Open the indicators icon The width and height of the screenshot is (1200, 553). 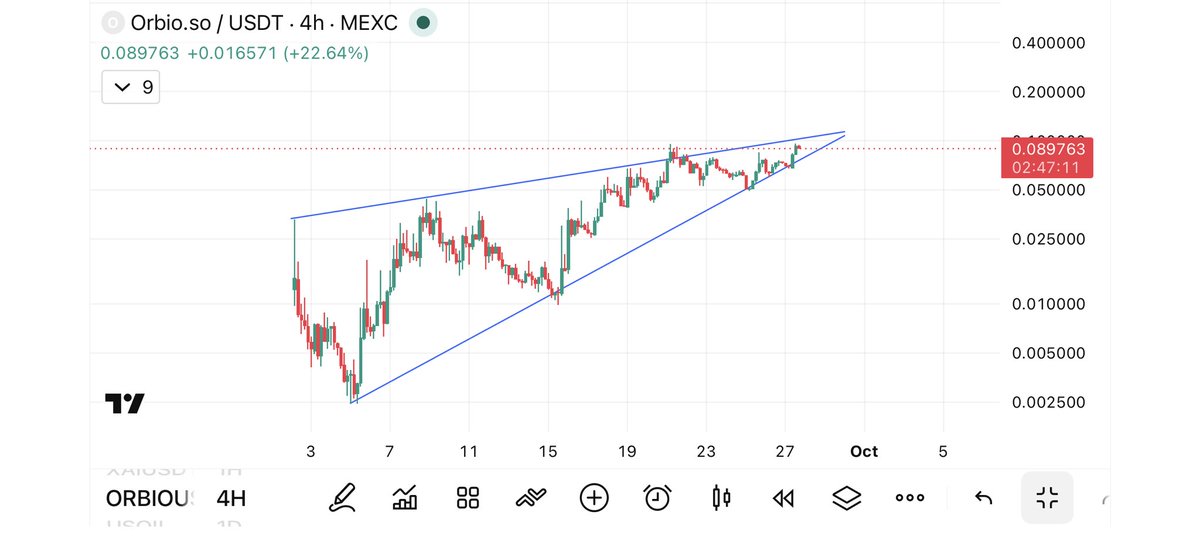(x=531, y=497)
